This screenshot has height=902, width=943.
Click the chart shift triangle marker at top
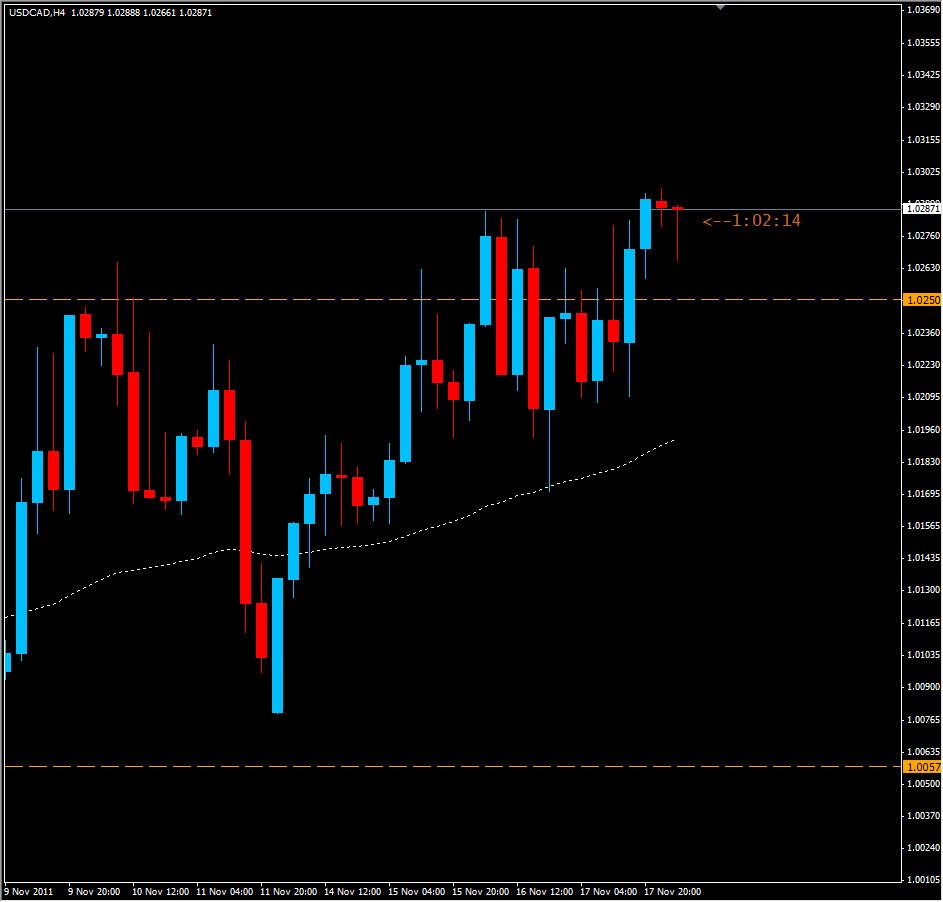(720, 7)
